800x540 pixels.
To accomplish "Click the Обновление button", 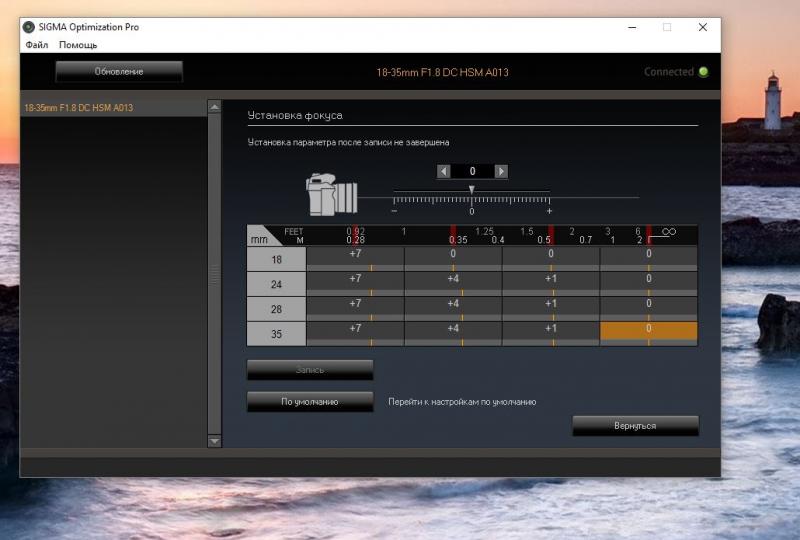I will coord(119,71).
